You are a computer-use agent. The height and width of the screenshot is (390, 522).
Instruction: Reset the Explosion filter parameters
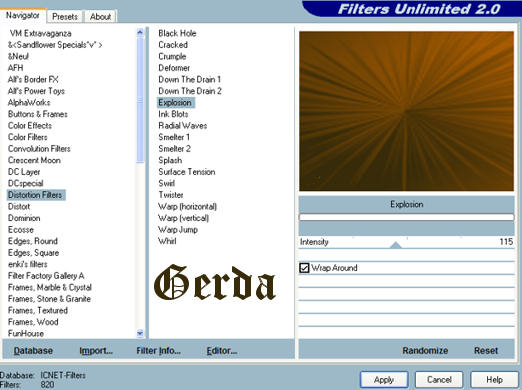coord(486,351)
